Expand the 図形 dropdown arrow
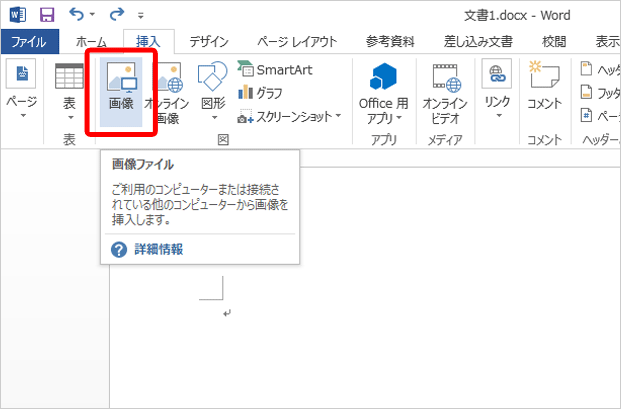 point(214,118)
